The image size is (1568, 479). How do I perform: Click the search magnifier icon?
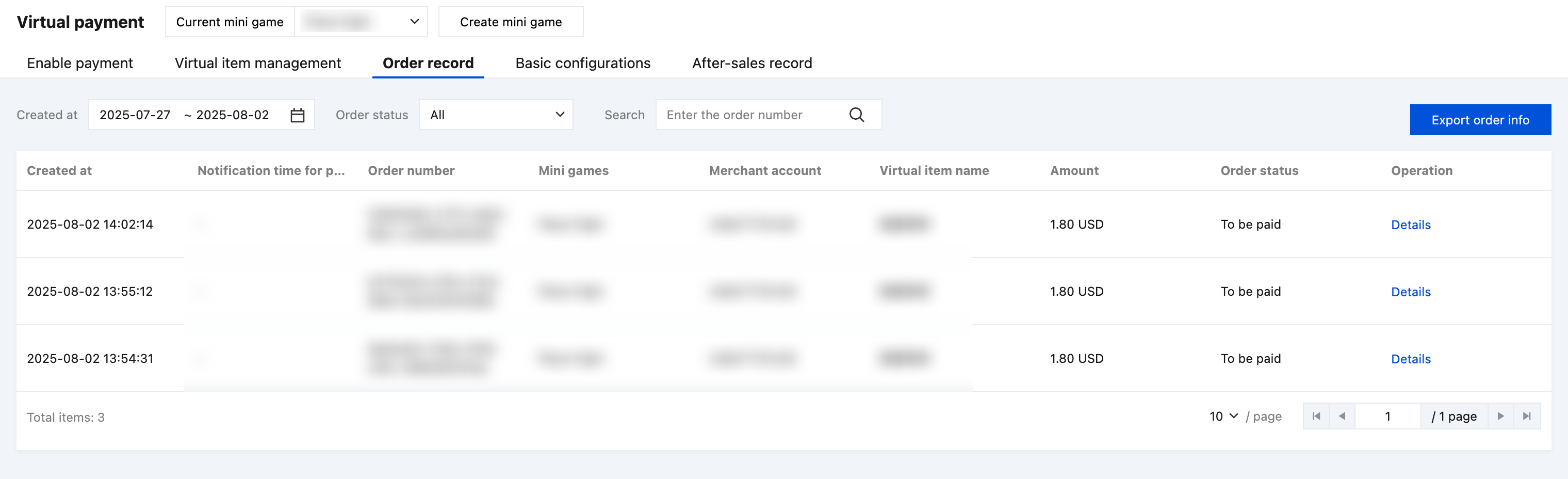(x=856, y=115)
